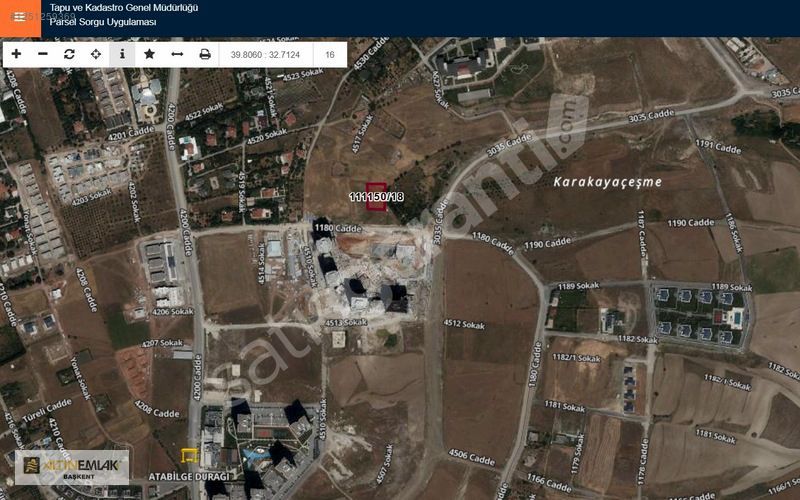The width and height of the screenshot is (800, 500).
Task: Toggle the parcel info tool
Action: coord(122,54)
